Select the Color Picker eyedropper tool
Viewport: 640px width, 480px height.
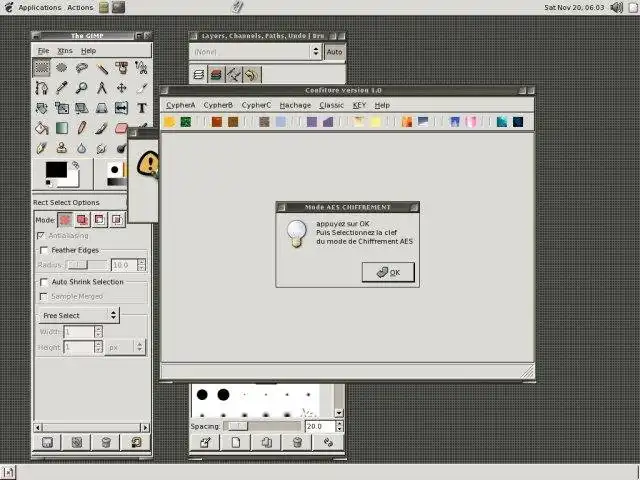(x=61, y=88)
